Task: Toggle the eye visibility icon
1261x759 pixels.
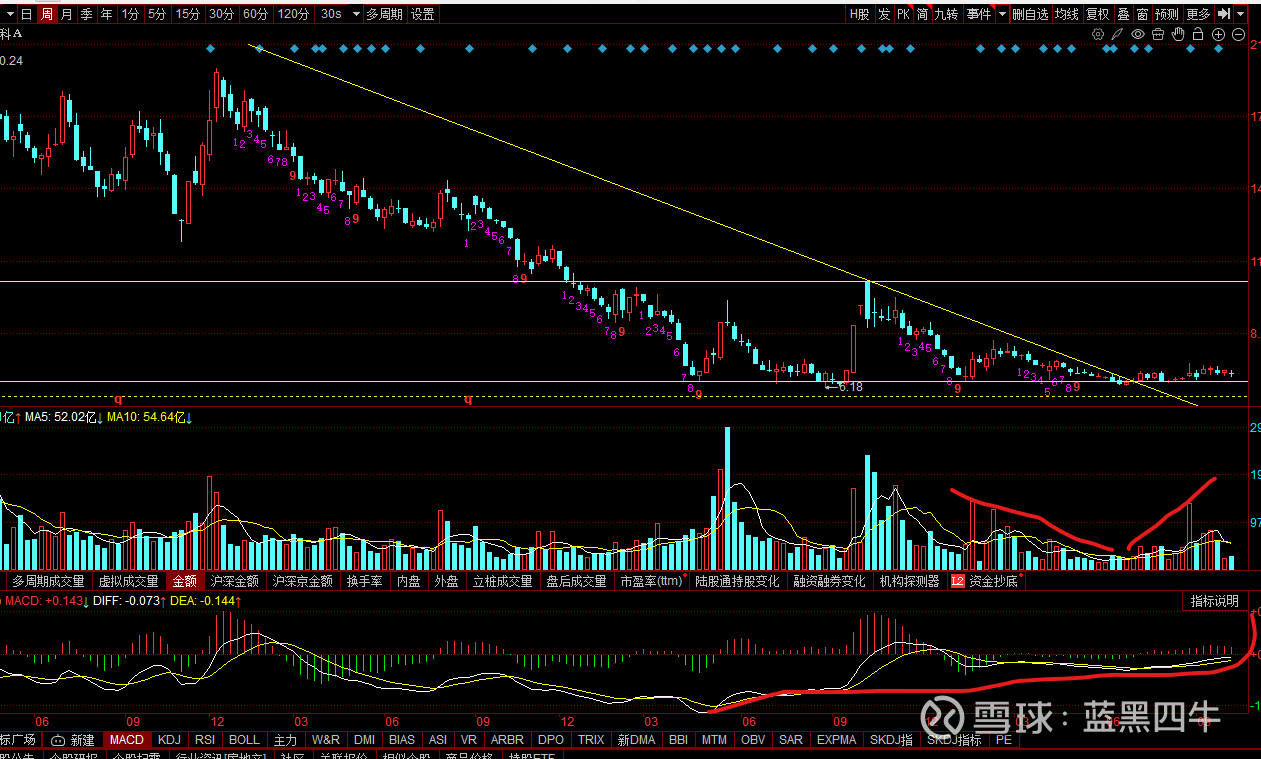Action: coord(1138,34)
